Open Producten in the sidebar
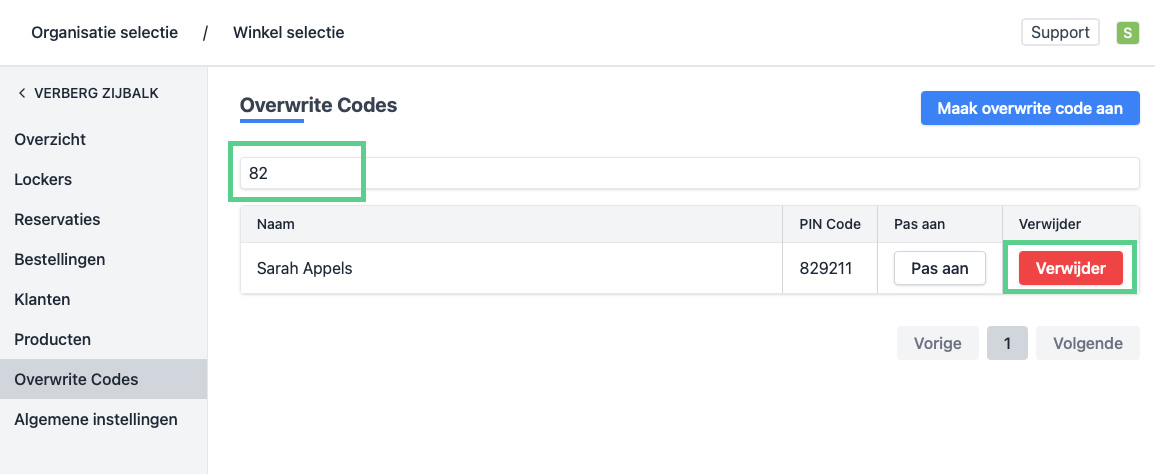Viewport: 1155px width, 474px height. coord(52,340)
